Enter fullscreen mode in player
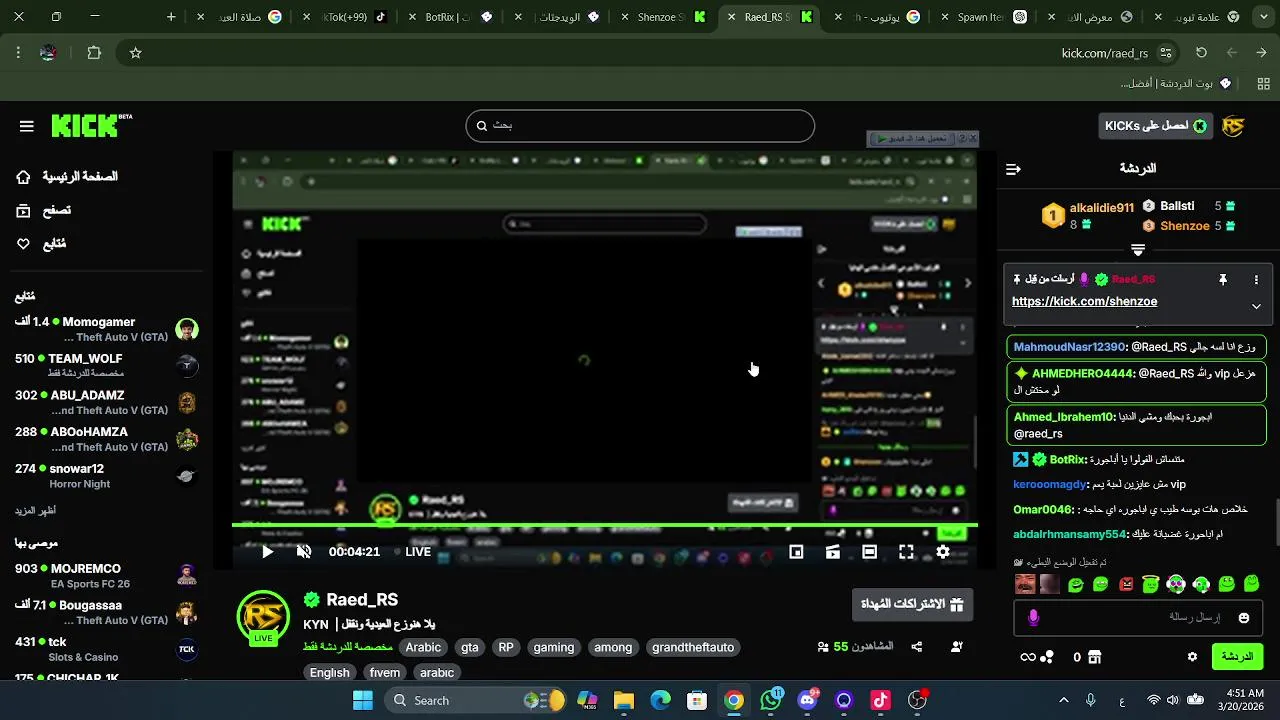 (x=906, y=552)
